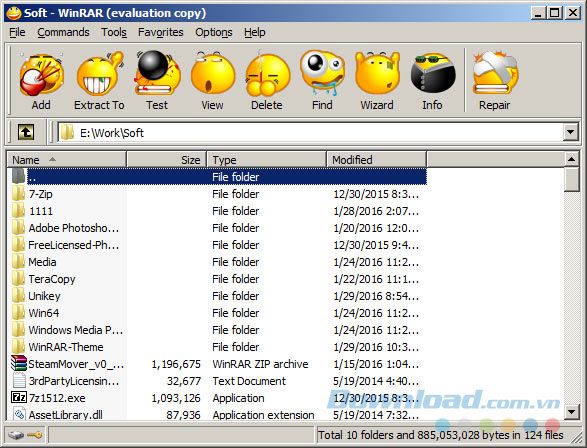Viewport: 587px width, 448px height.
Task: Select the 7-Zip folder icon
Action: [18, 194]
